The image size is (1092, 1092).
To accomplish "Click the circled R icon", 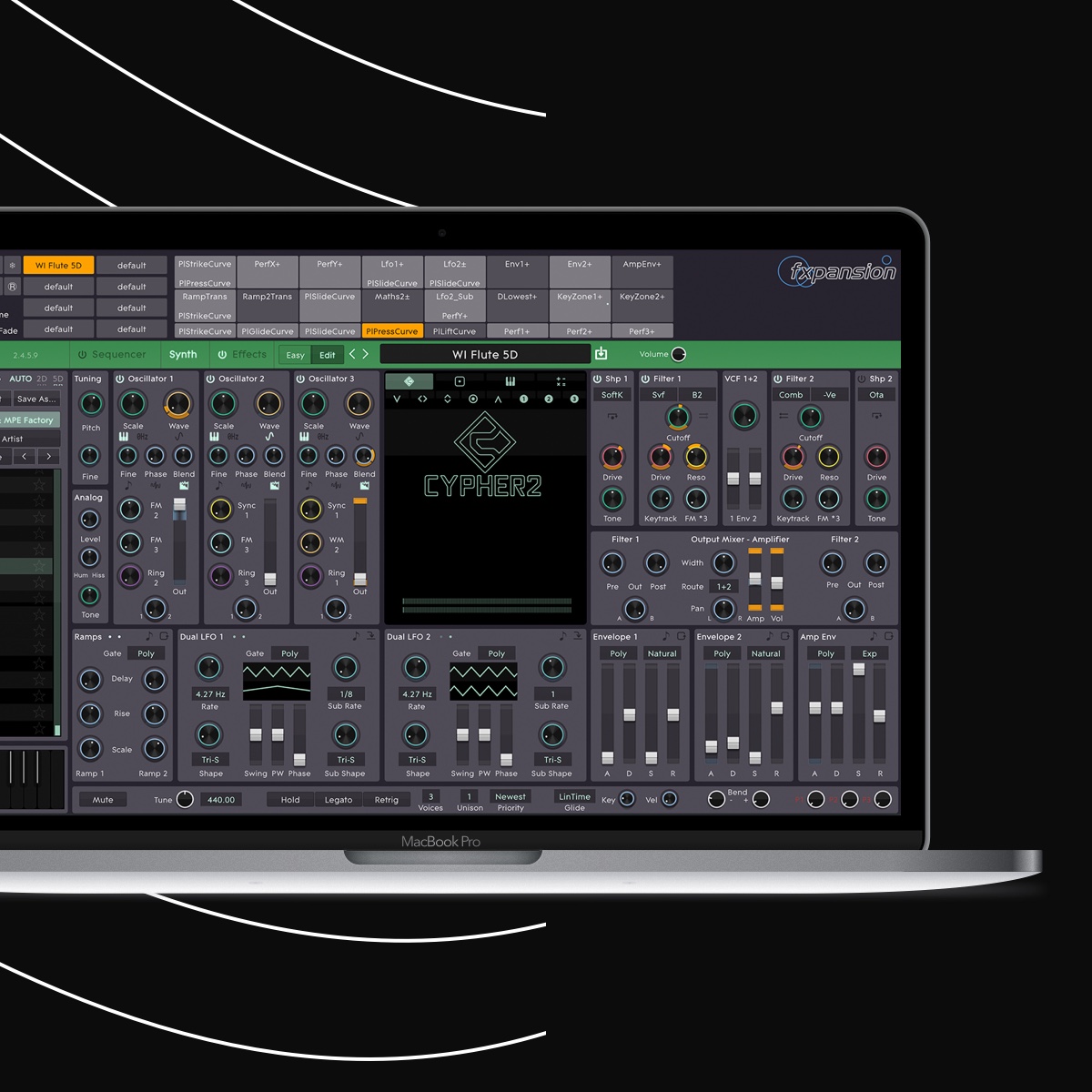I will 12,287.
